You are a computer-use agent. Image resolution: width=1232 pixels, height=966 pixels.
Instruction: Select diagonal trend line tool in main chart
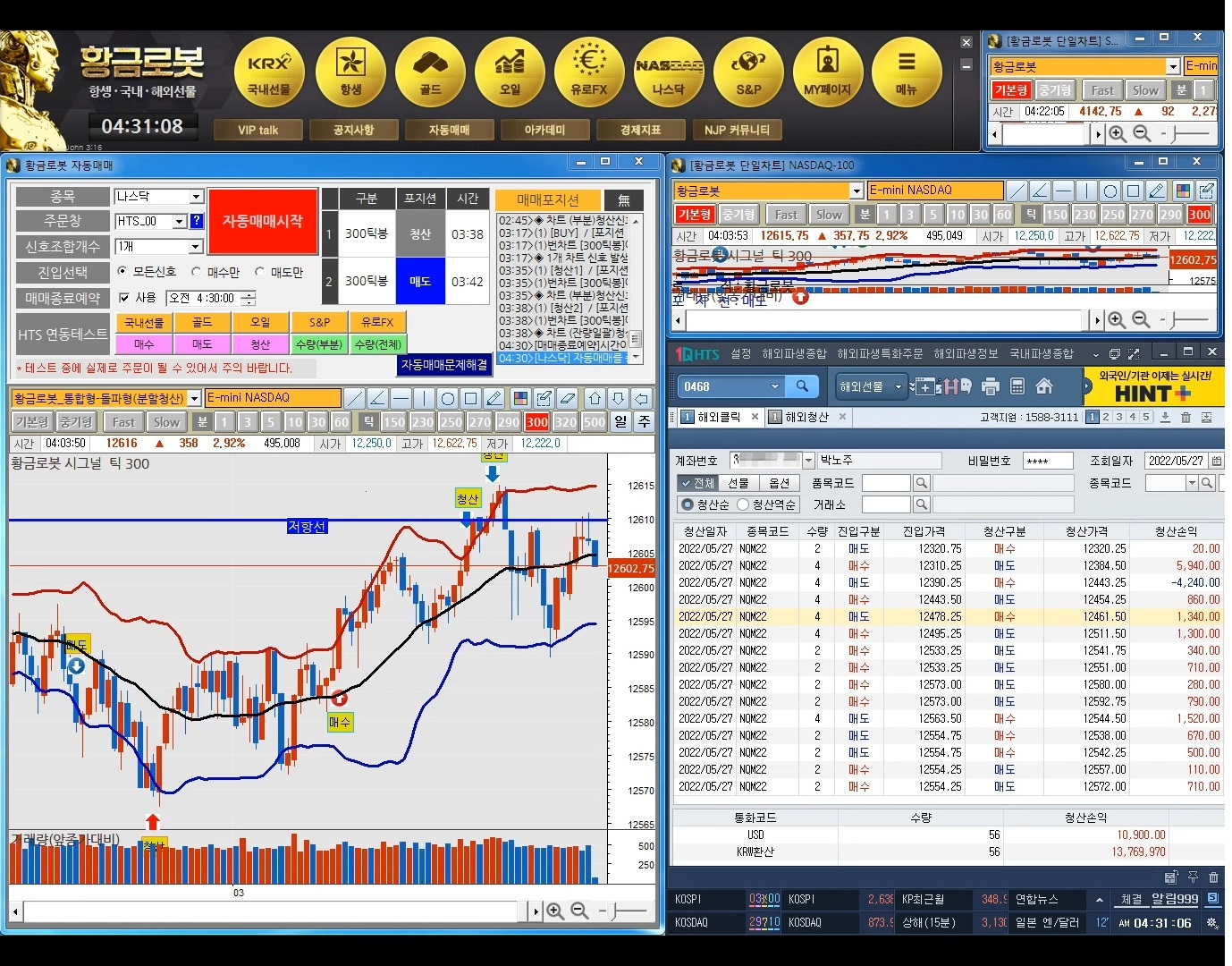point(354,398)
